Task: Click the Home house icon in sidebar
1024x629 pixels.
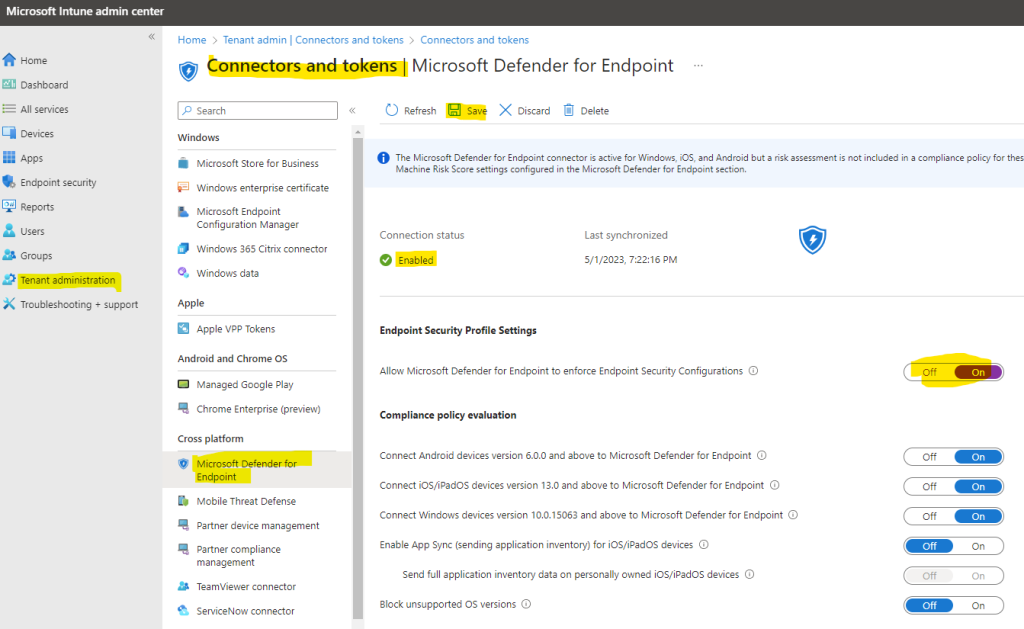Action: pyautogui.click(x=9, y=60)
